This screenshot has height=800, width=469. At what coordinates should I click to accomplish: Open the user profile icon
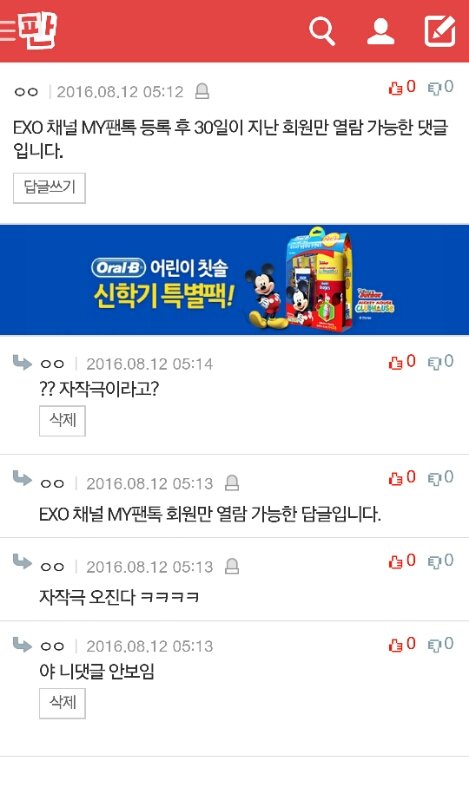(381, 31)
